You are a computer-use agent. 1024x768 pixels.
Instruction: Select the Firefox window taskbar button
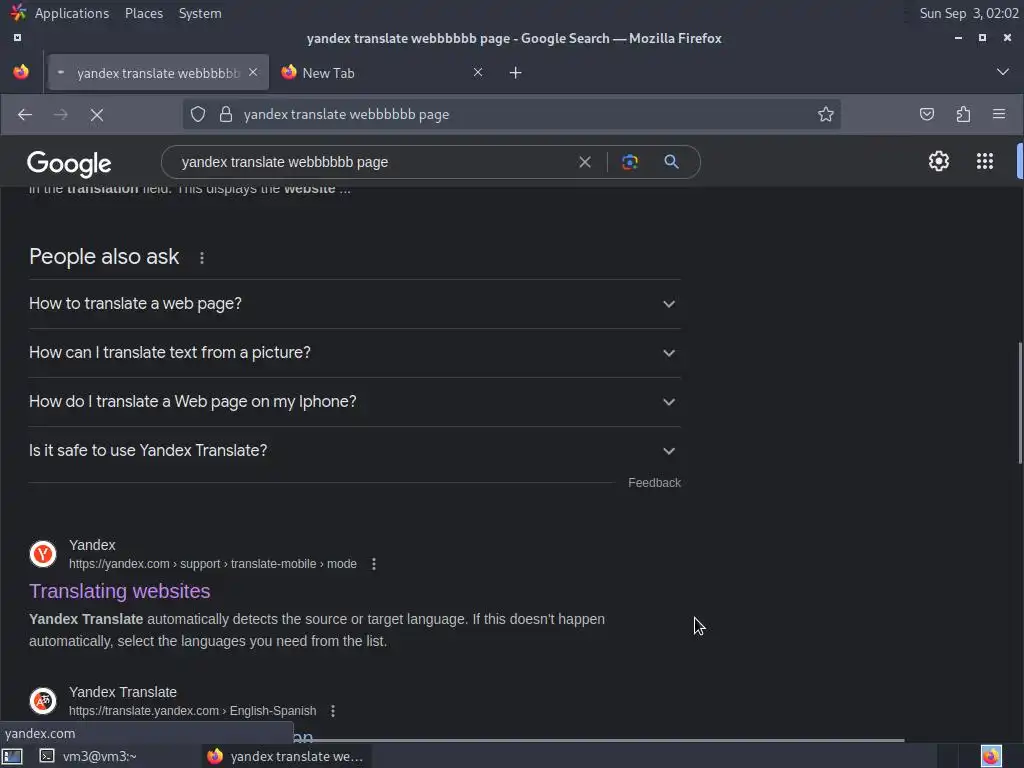(285, 756)
